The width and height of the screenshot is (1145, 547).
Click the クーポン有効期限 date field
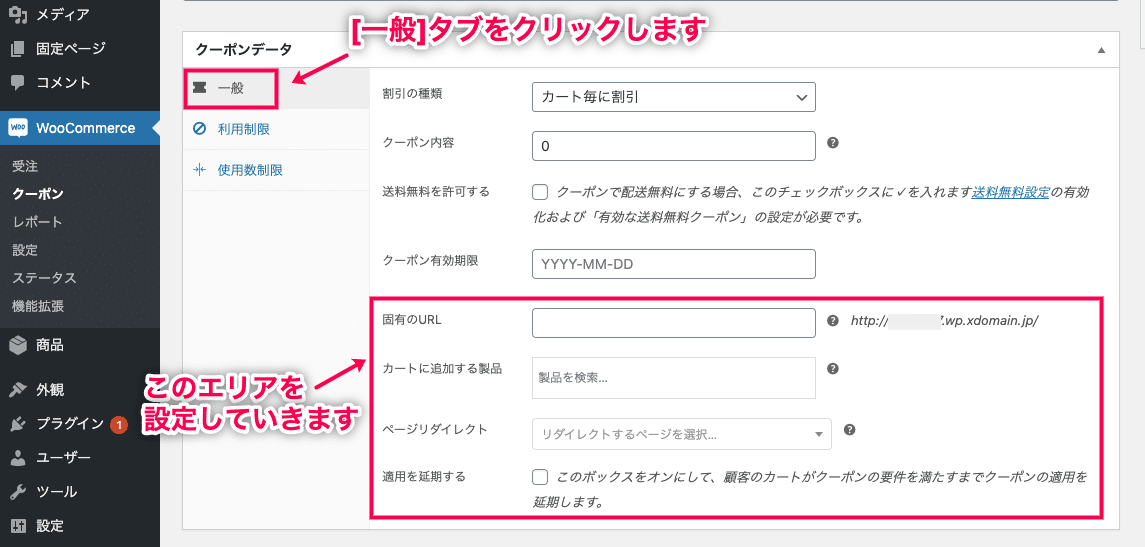[673, 264]
